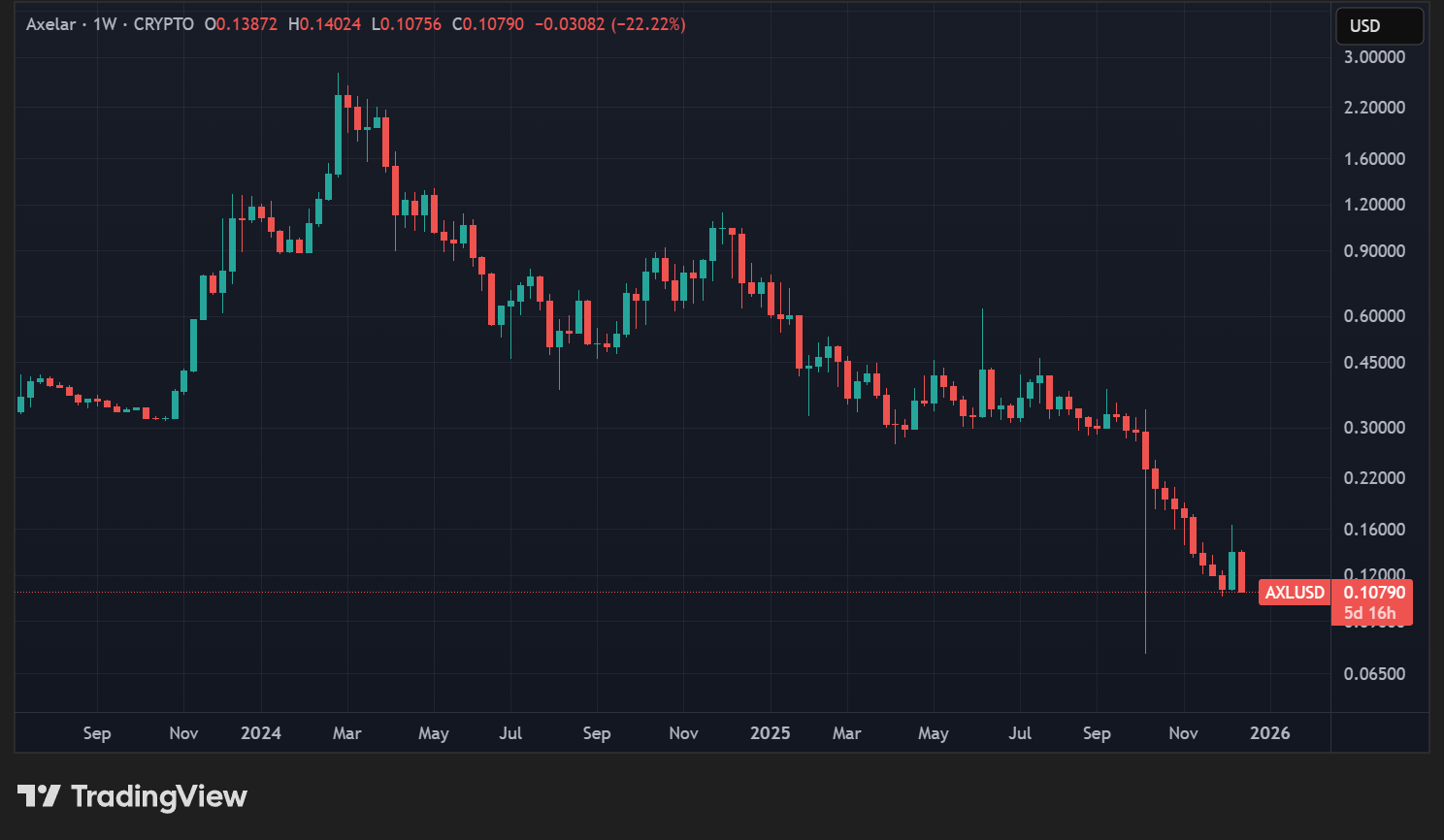
Task: Click the high value H0.14024 in legend
Action: coord(324,24)
